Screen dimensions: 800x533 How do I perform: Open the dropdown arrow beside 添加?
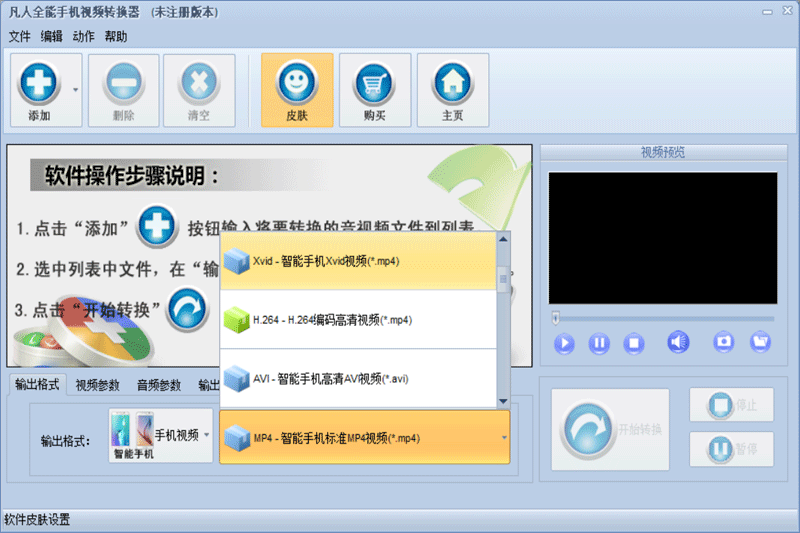(76, 90)
